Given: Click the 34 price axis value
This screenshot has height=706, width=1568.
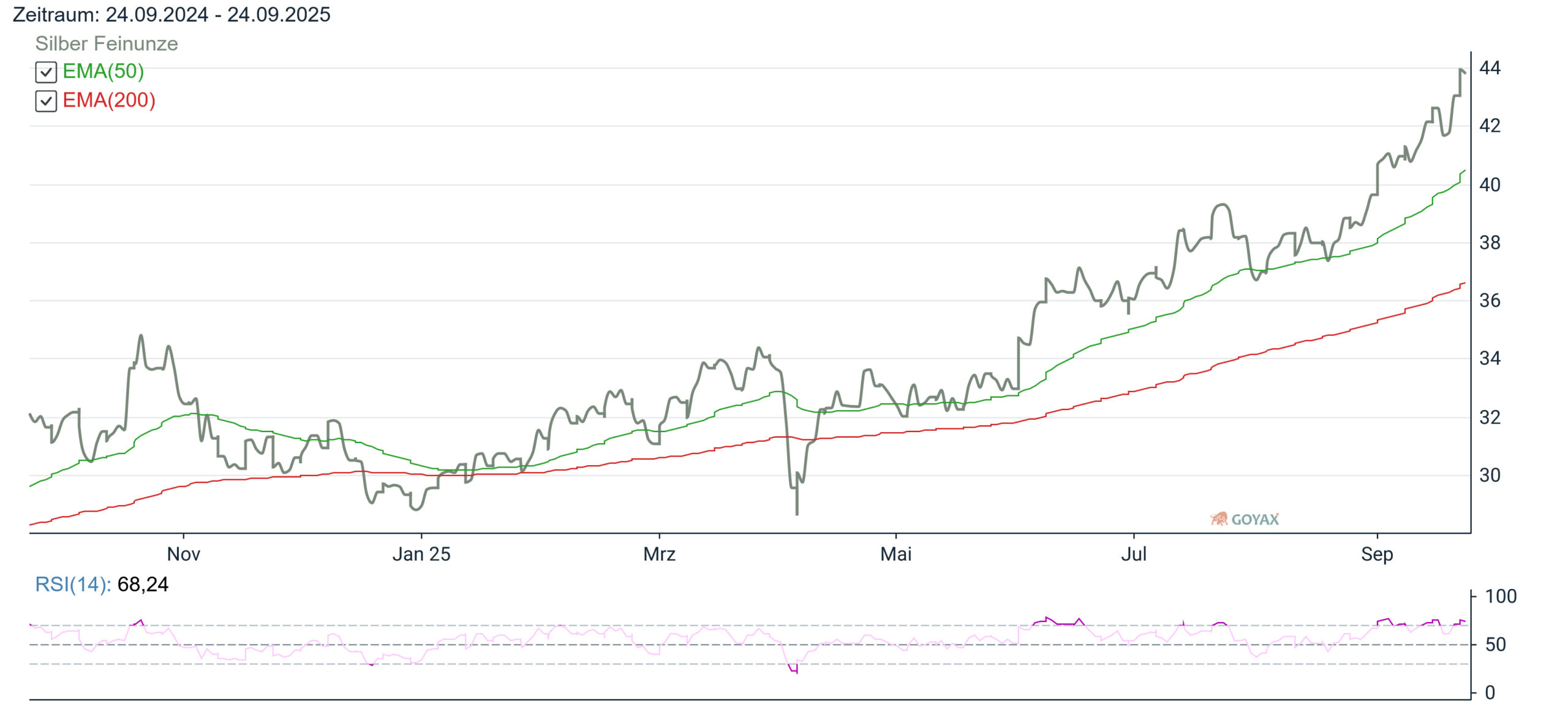Looking at the screenshot, I should [1490, 358].
